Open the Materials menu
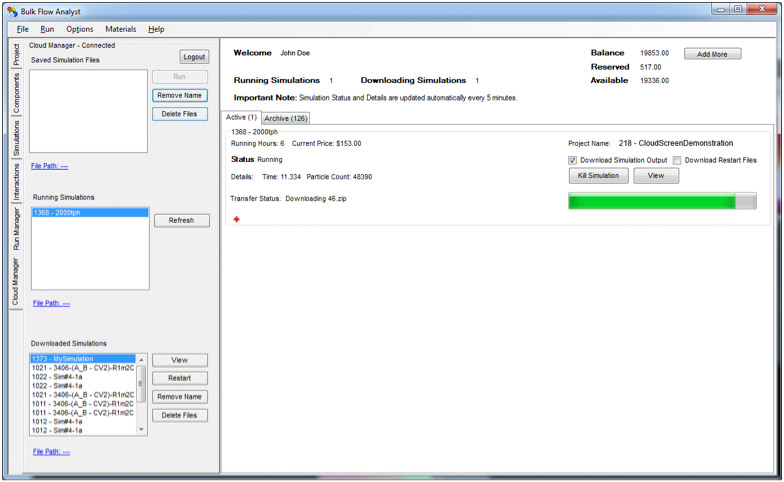Image resolution: width=784 pixels, height=482 pixels. click(x=120, y=29)
